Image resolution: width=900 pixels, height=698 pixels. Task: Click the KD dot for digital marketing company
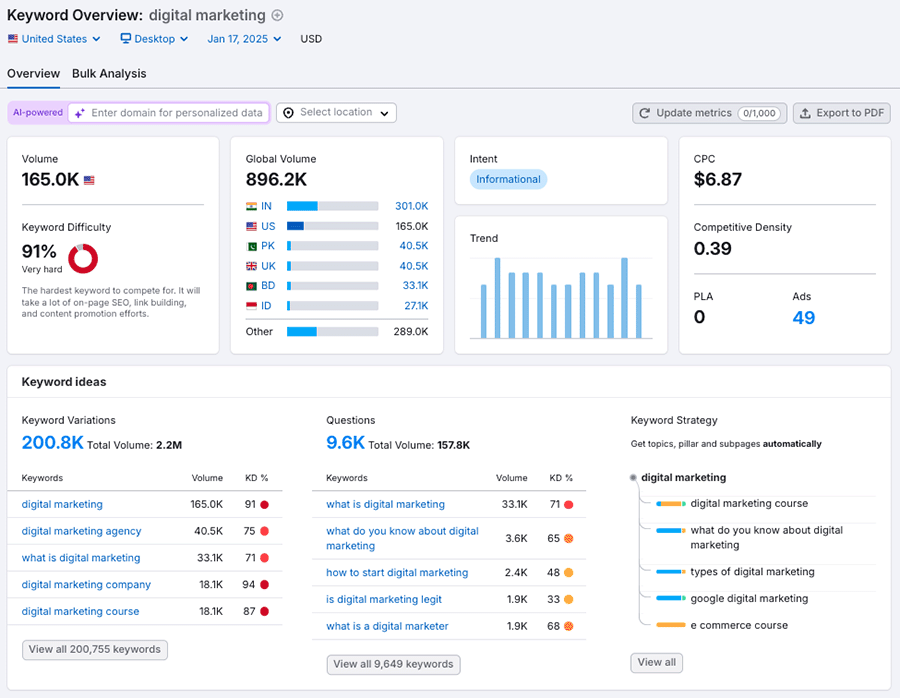265,585
